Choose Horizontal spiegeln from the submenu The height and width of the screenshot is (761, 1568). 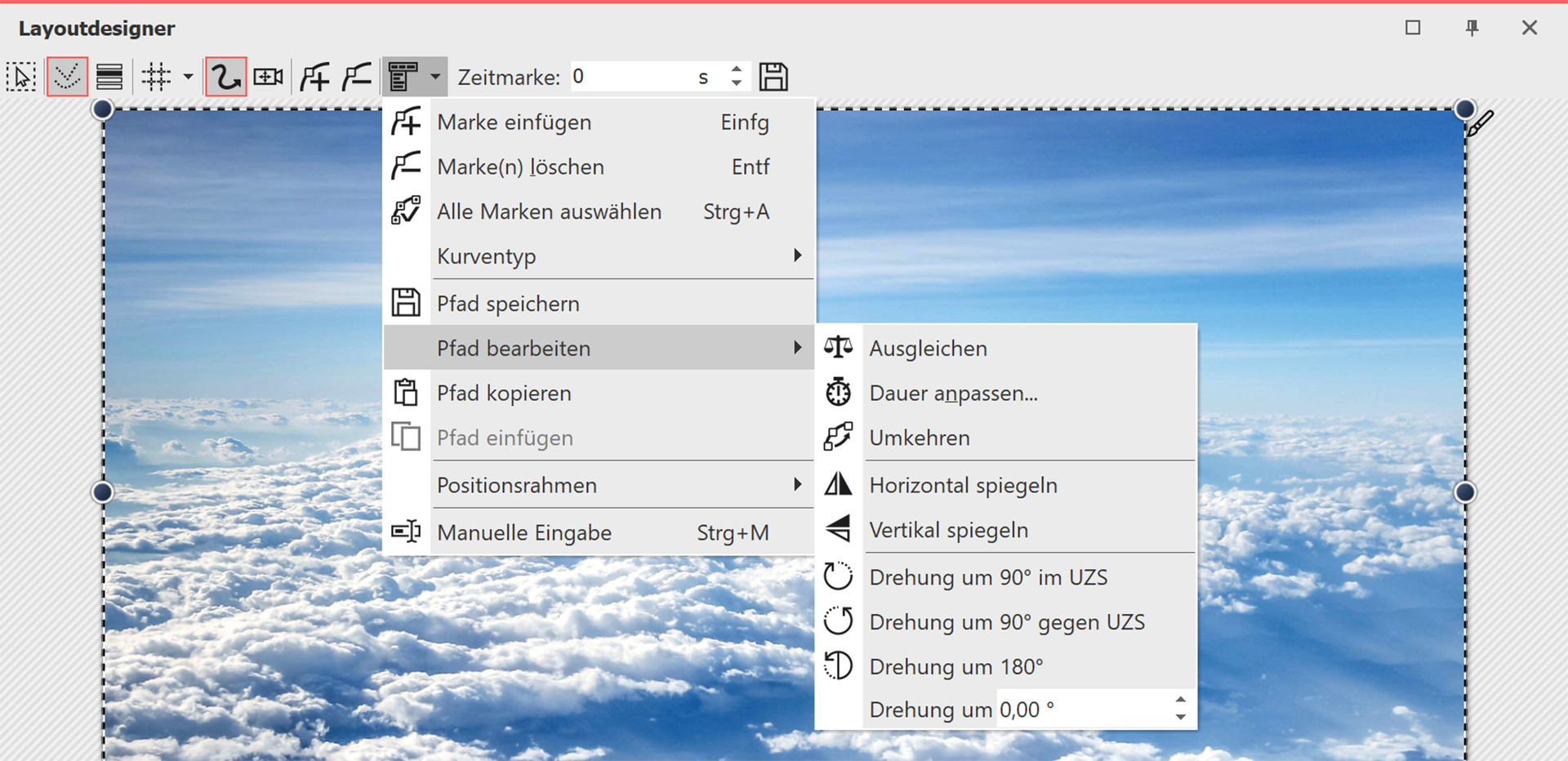[964, 484]
